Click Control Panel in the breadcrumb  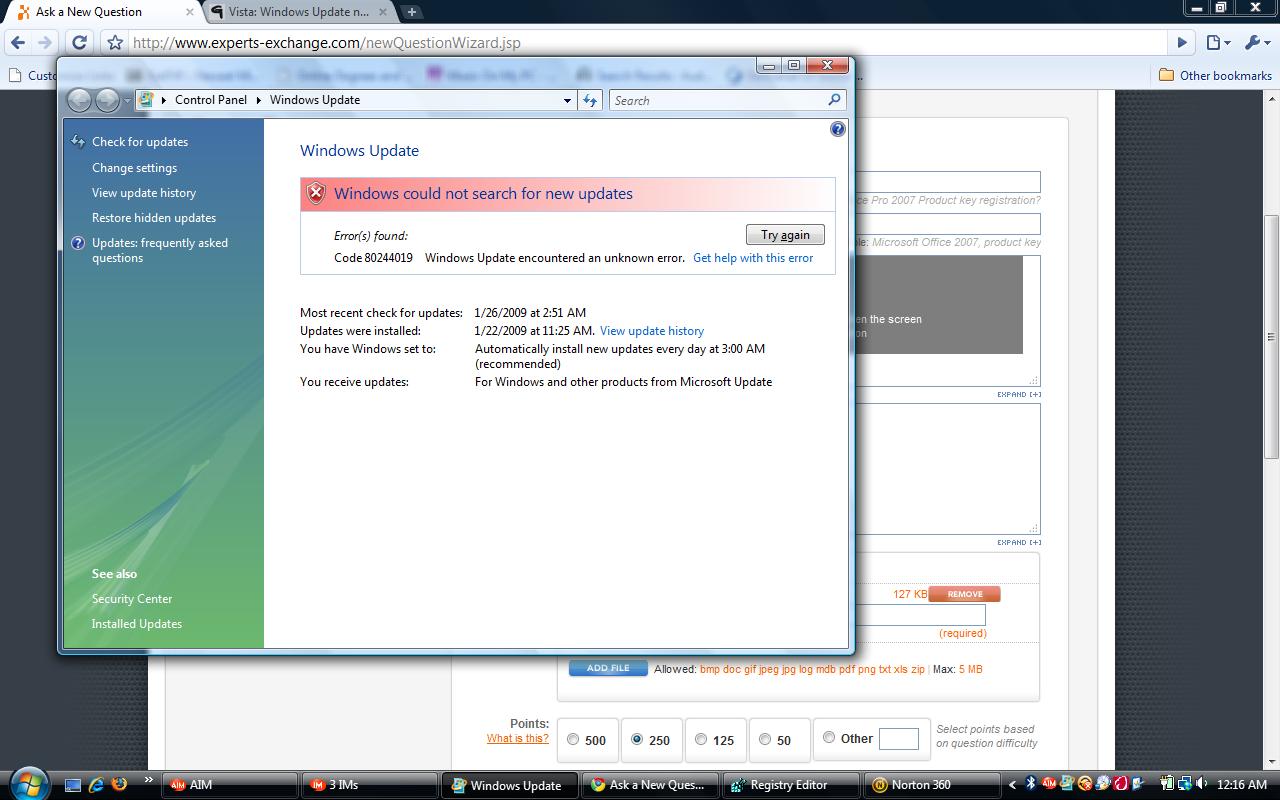pyautogui.click(x=211, y=100)
